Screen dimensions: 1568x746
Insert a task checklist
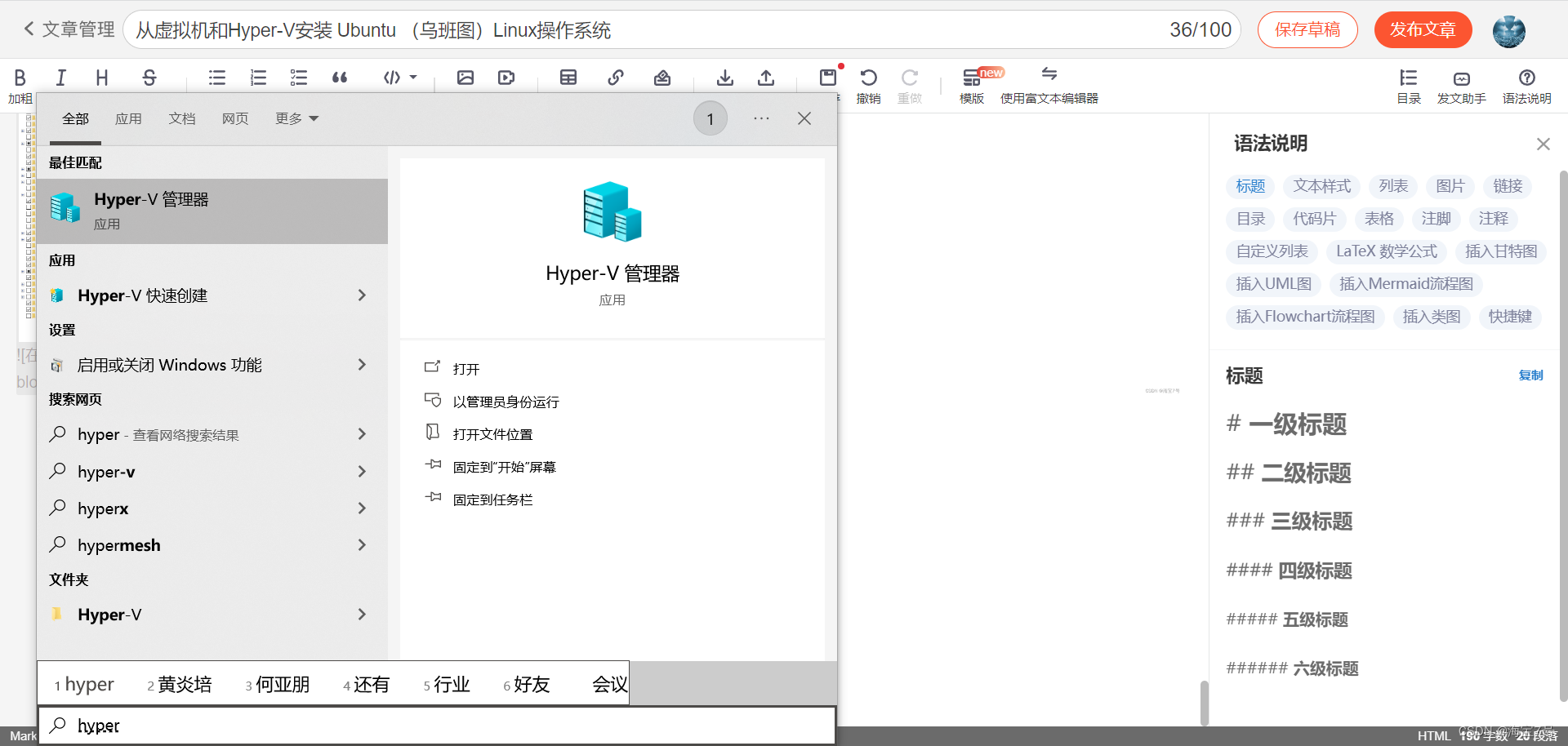pos(299,78)
